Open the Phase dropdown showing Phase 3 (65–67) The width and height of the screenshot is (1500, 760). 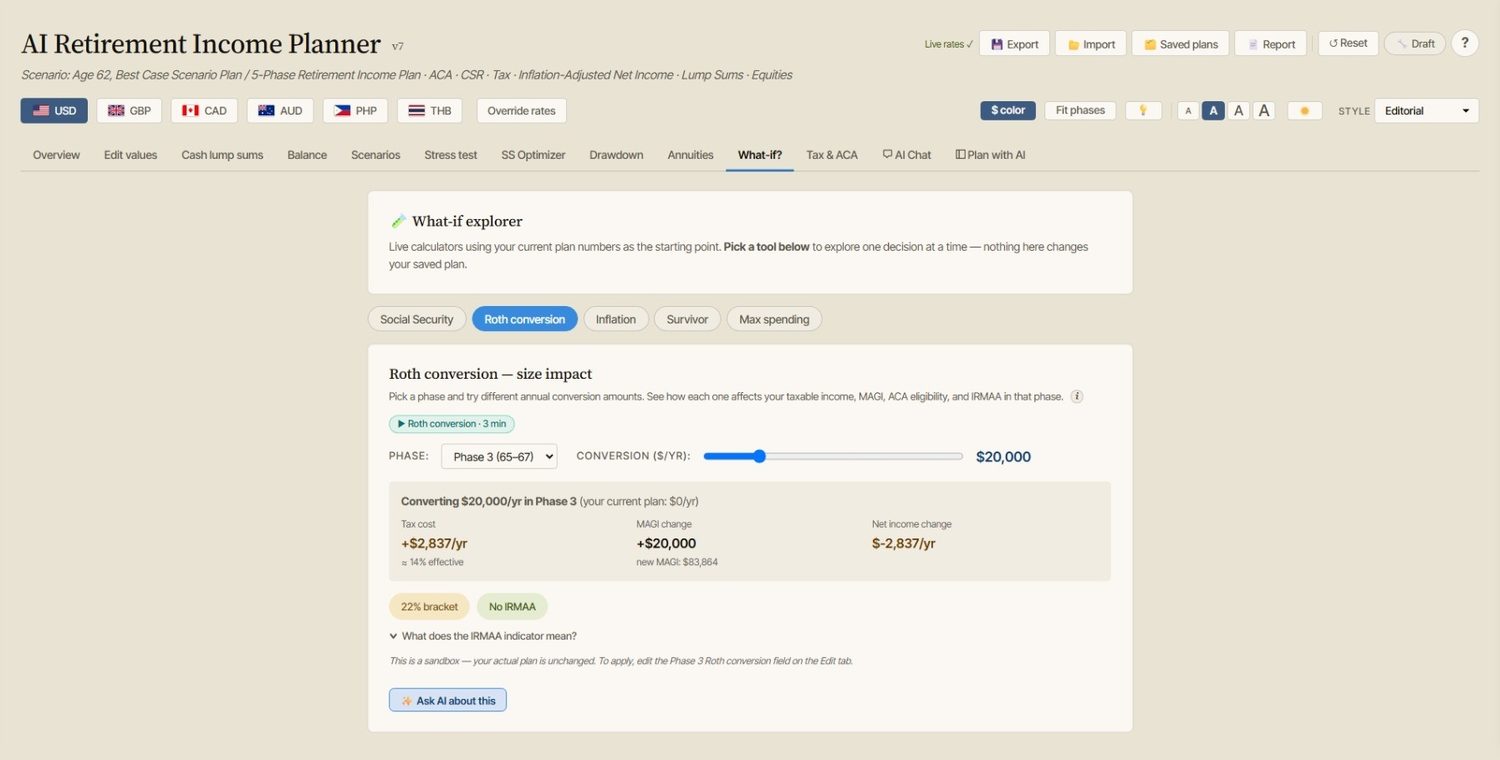499,456
